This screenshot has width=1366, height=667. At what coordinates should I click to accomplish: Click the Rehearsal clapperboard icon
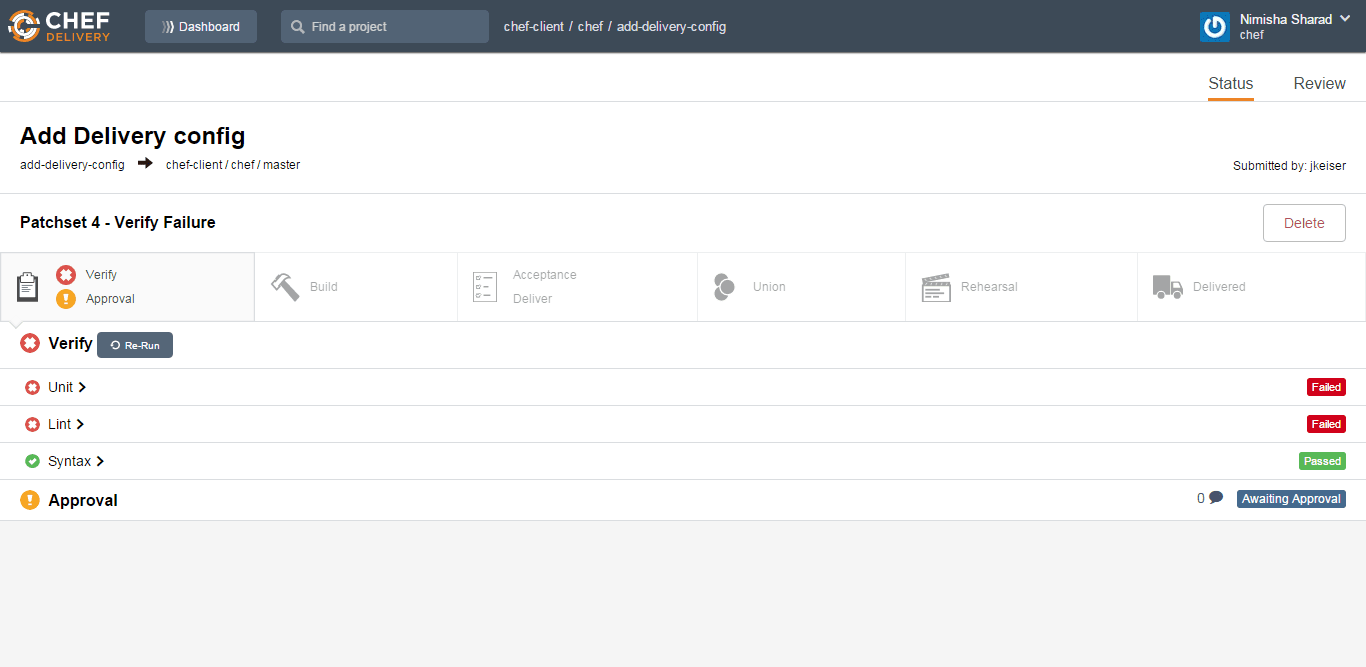[x=935, y=287]
